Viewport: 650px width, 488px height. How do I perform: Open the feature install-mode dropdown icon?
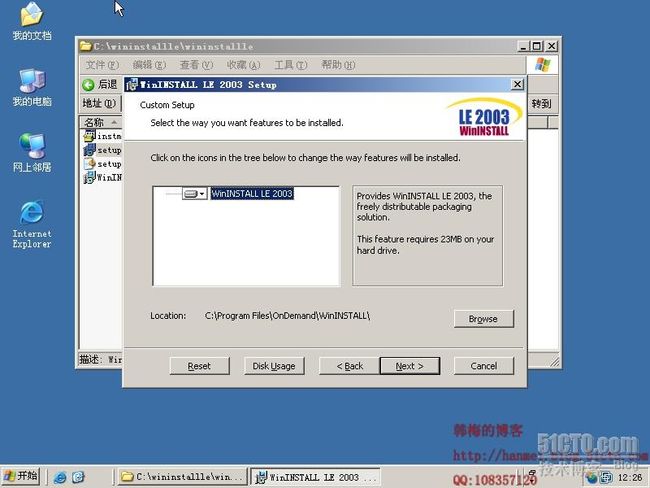(x=194, y=194)
